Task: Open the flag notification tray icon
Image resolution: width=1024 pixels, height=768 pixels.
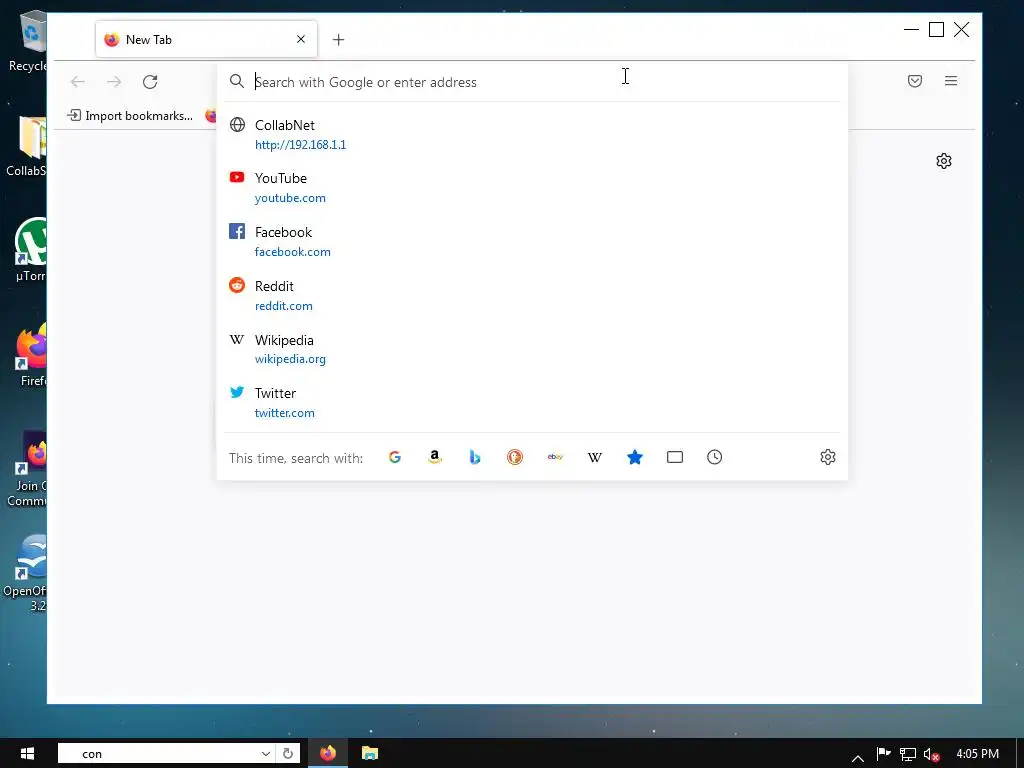Action: tap(884, 754)
